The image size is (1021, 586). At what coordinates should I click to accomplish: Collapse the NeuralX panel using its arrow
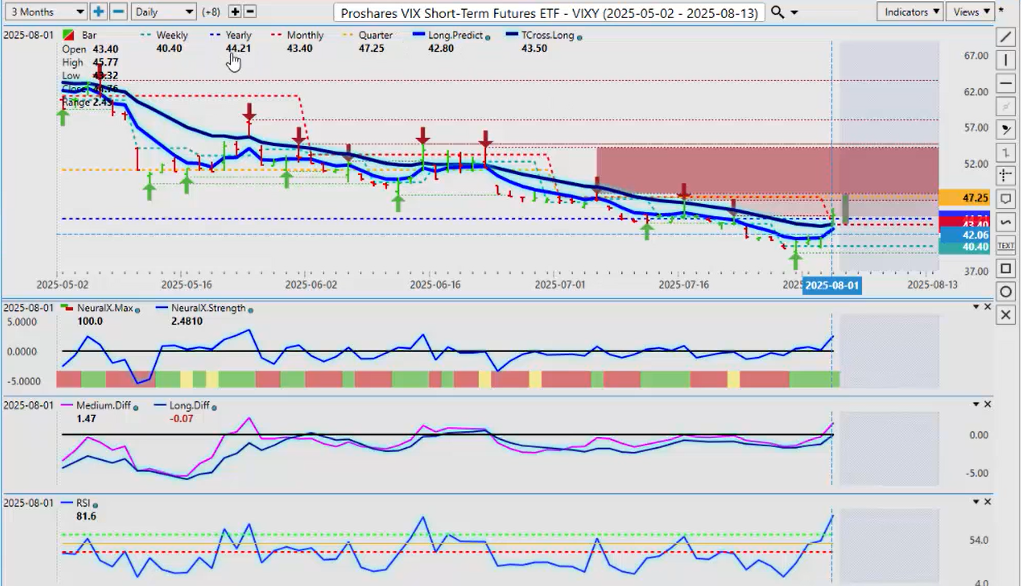coord(976,307)
